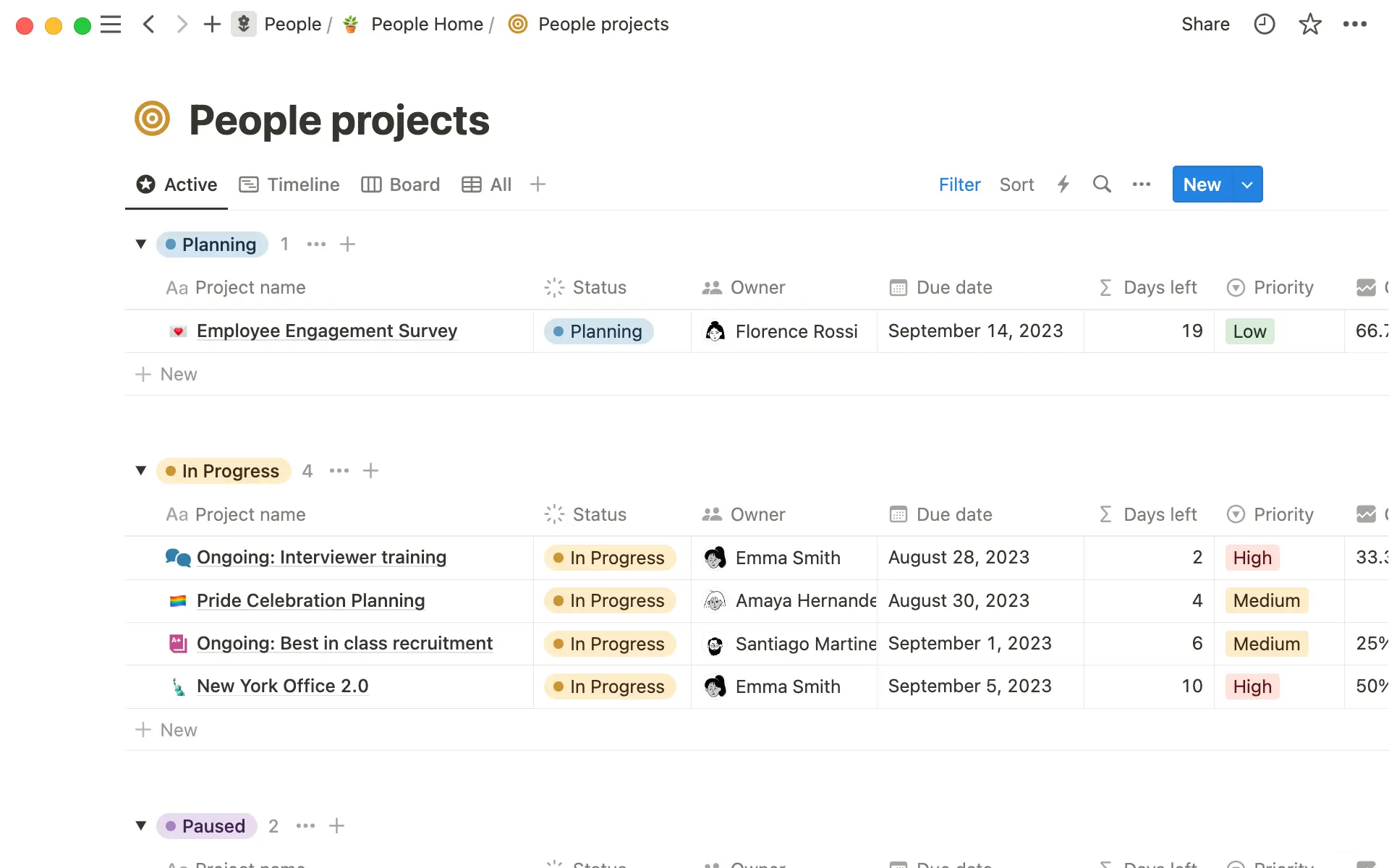The height and width of the screenshot is (868, 1389).
Task: Open the People workspace breadcrumb icon
Action: coord(244,24)
